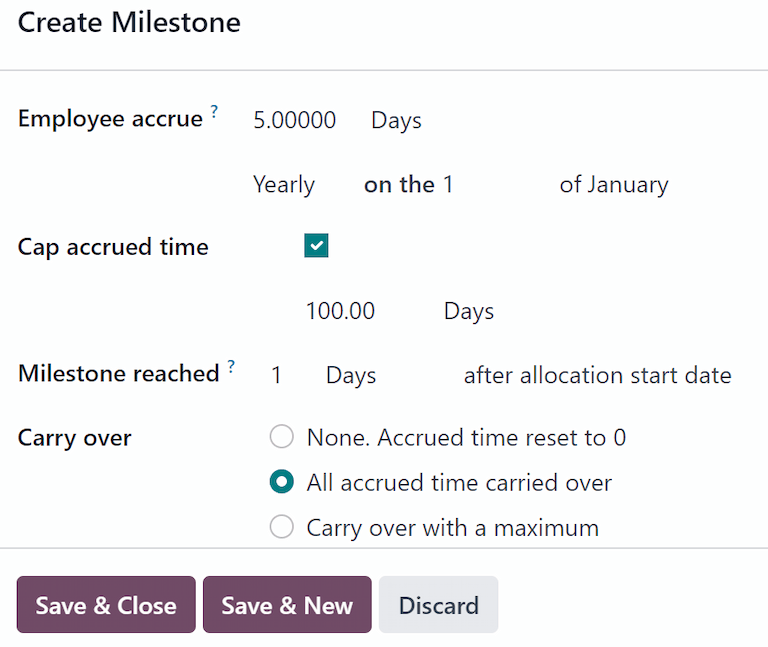This screenshot has width=768, height=647.
Task: Edit the 5.00000 accrual amount field
Action: 294,121
